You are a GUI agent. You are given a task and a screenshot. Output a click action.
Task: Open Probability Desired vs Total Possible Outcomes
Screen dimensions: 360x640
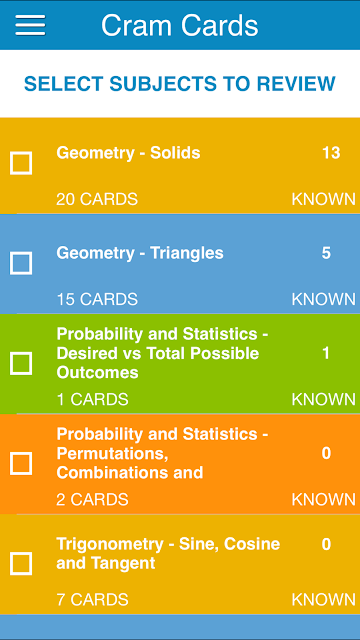[162, 353]
